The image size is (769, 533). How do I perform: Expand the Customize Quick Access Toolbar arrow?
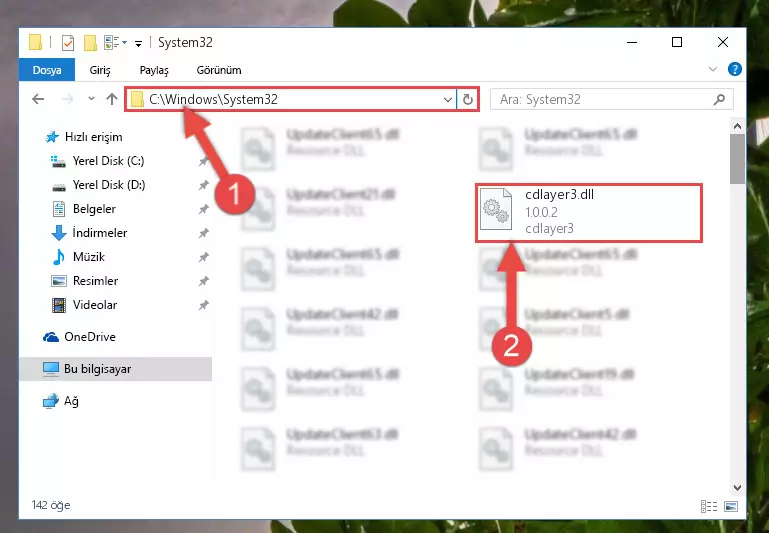point(139,44)
